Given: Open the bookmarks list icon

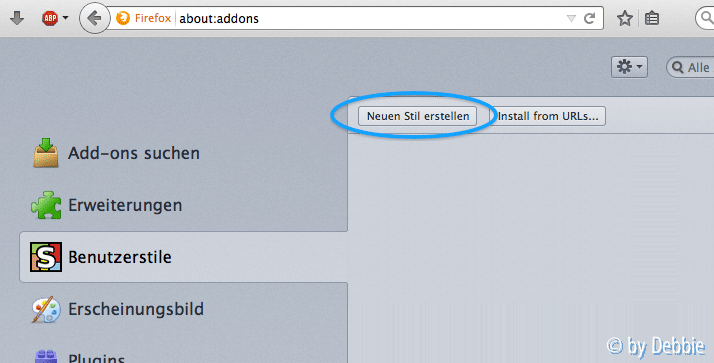Looking at the screenshot, I should click(652, 18).
